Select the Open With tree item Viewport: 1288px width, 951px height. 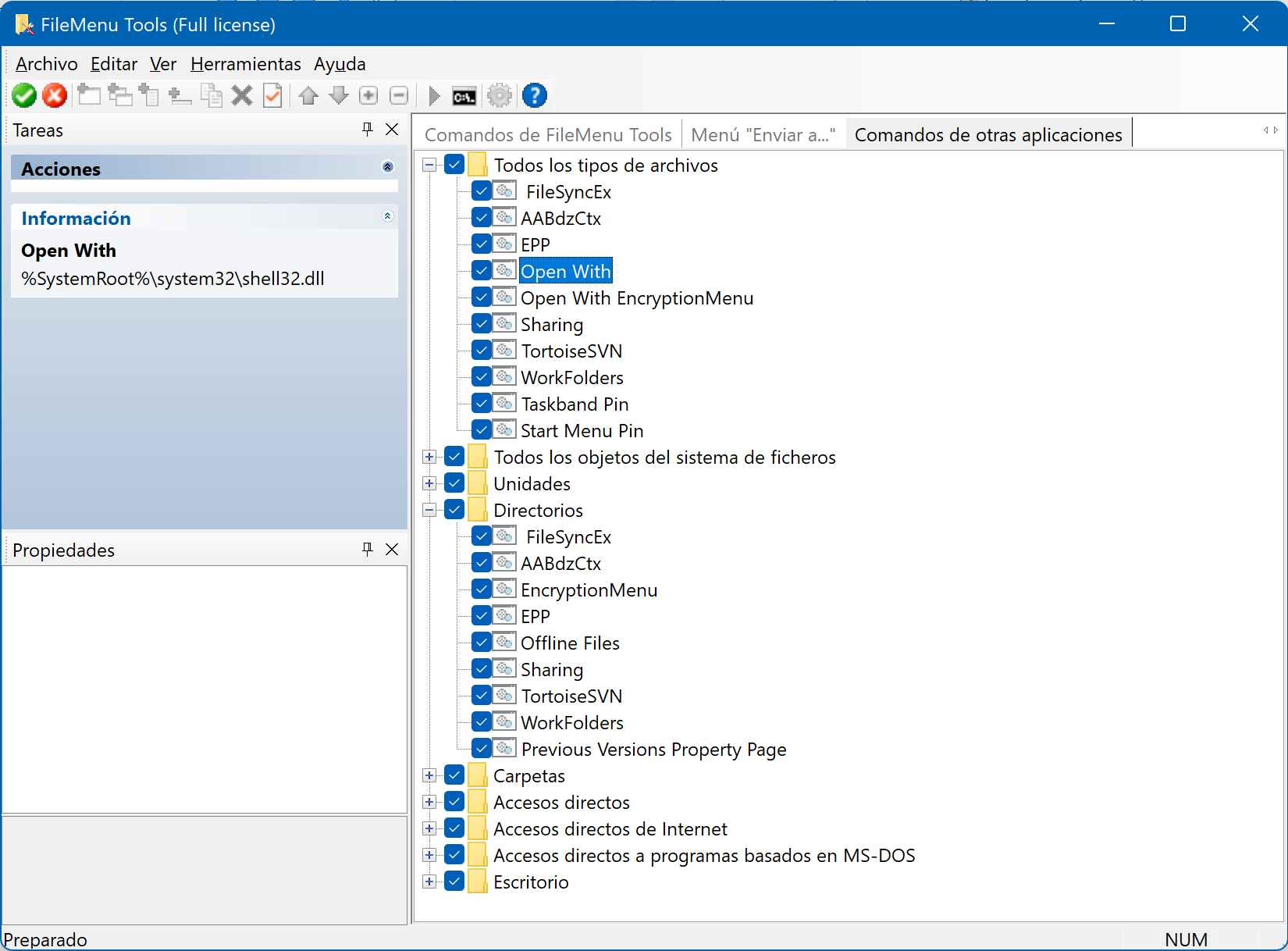point(566,271)
